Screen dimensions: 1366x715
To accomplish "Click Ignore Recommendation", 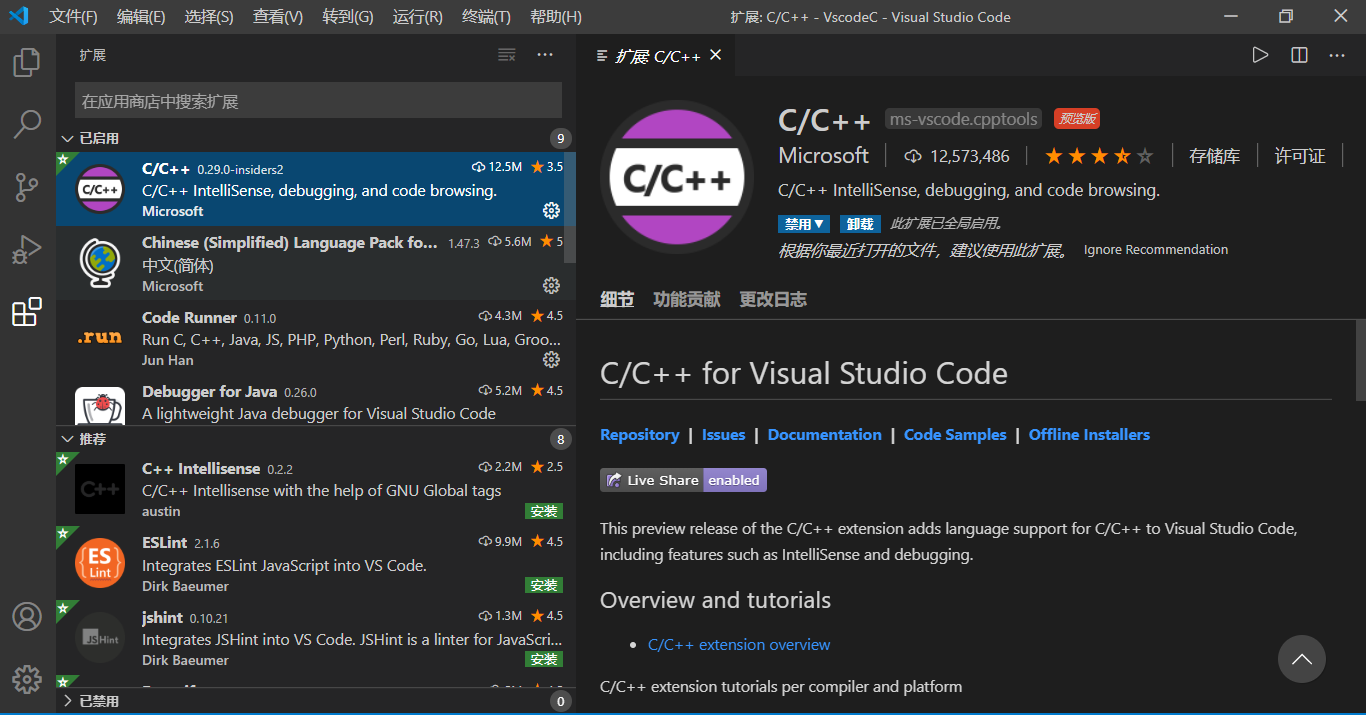I will click(x=1156, y=250).
